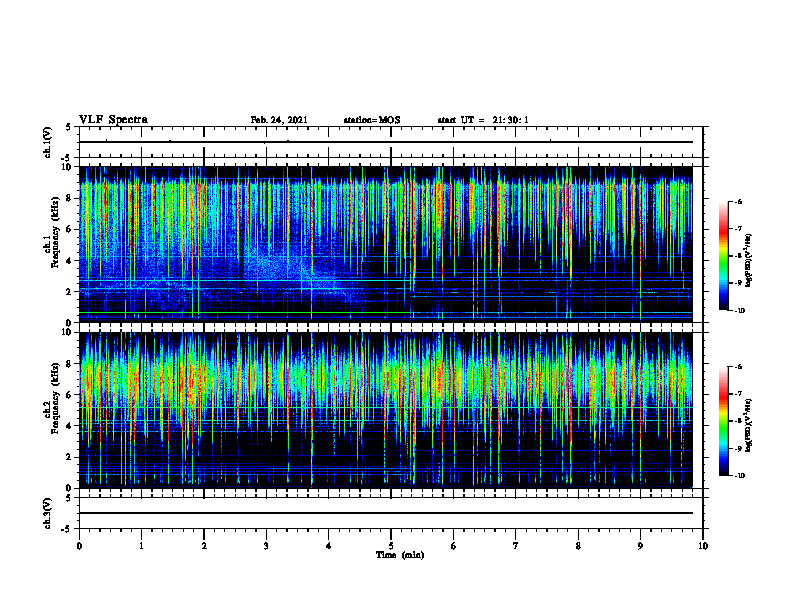Click the '8' kHz tick on ch.1 frequency axis
The image size is (792, 612).
coord(69,198)
